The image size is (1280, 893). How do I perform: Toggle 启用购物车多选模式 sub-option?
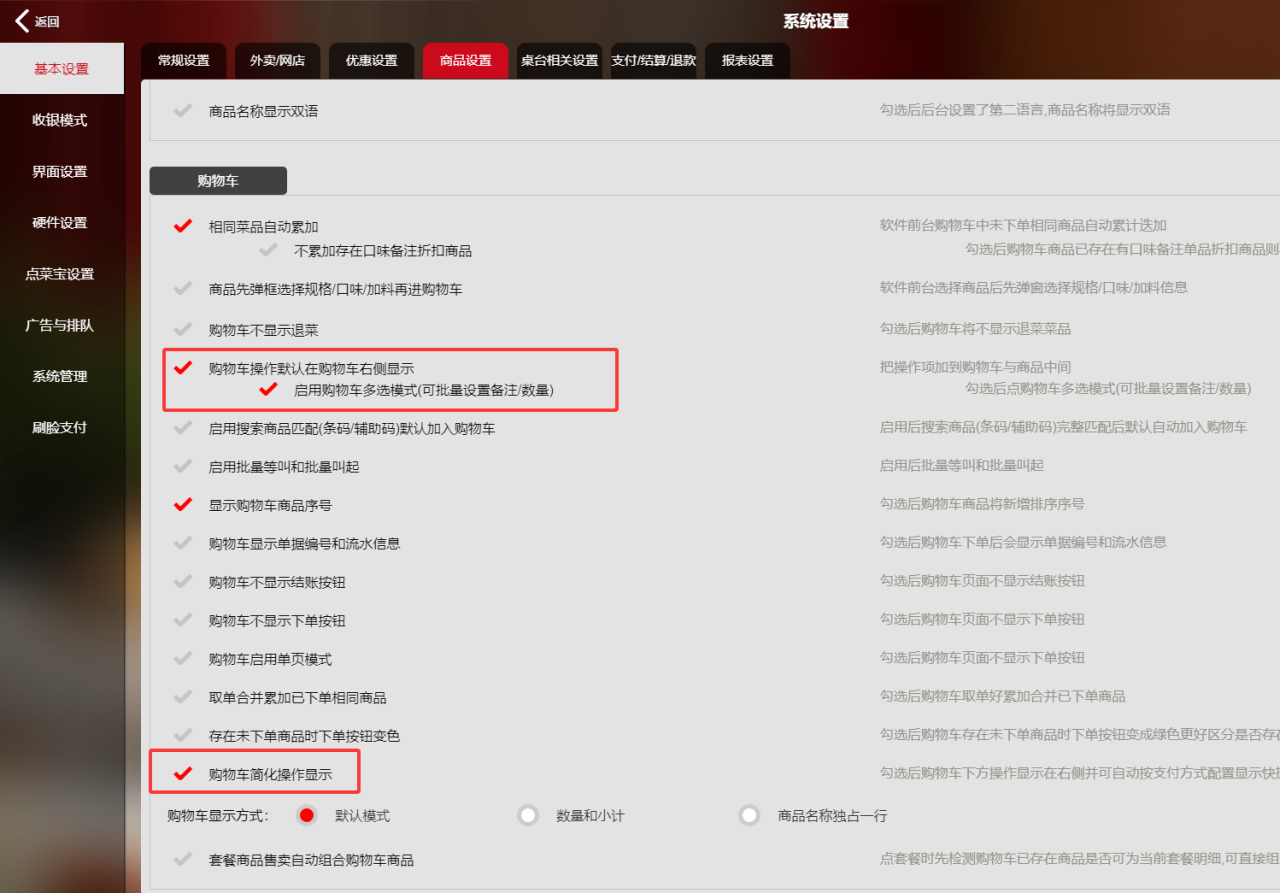268,390
